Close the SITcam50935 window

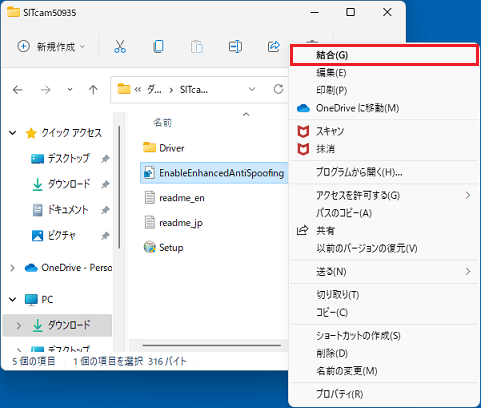[x=387, y=13]
